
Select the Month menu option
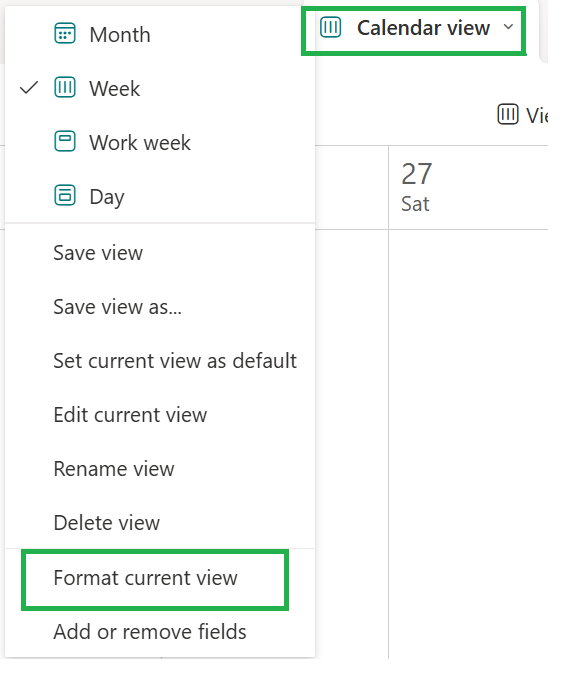(x=160, y=34)
